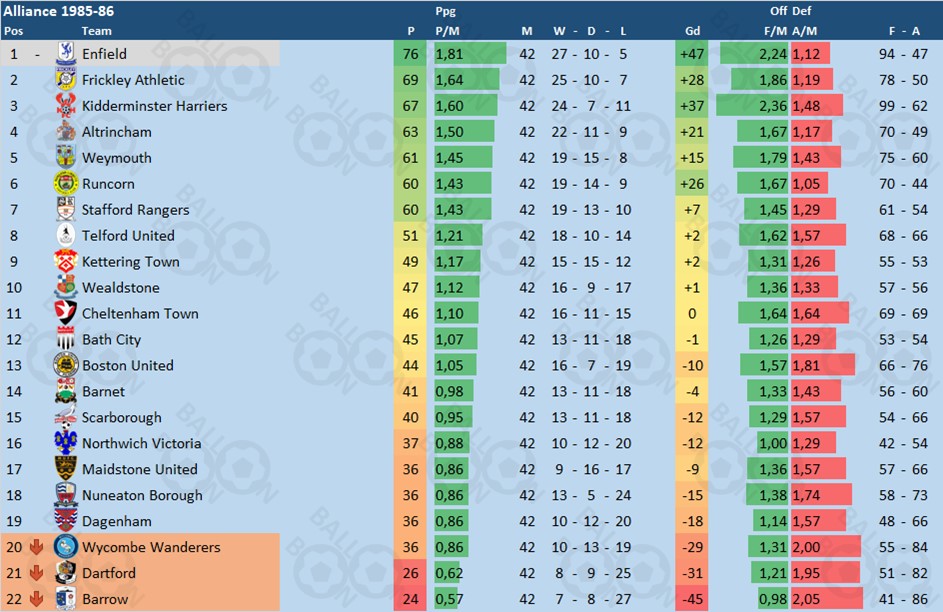Open the Frickley Athletic team name
The width and height of the screenshot is (943, 612).
tap(133, 80)
